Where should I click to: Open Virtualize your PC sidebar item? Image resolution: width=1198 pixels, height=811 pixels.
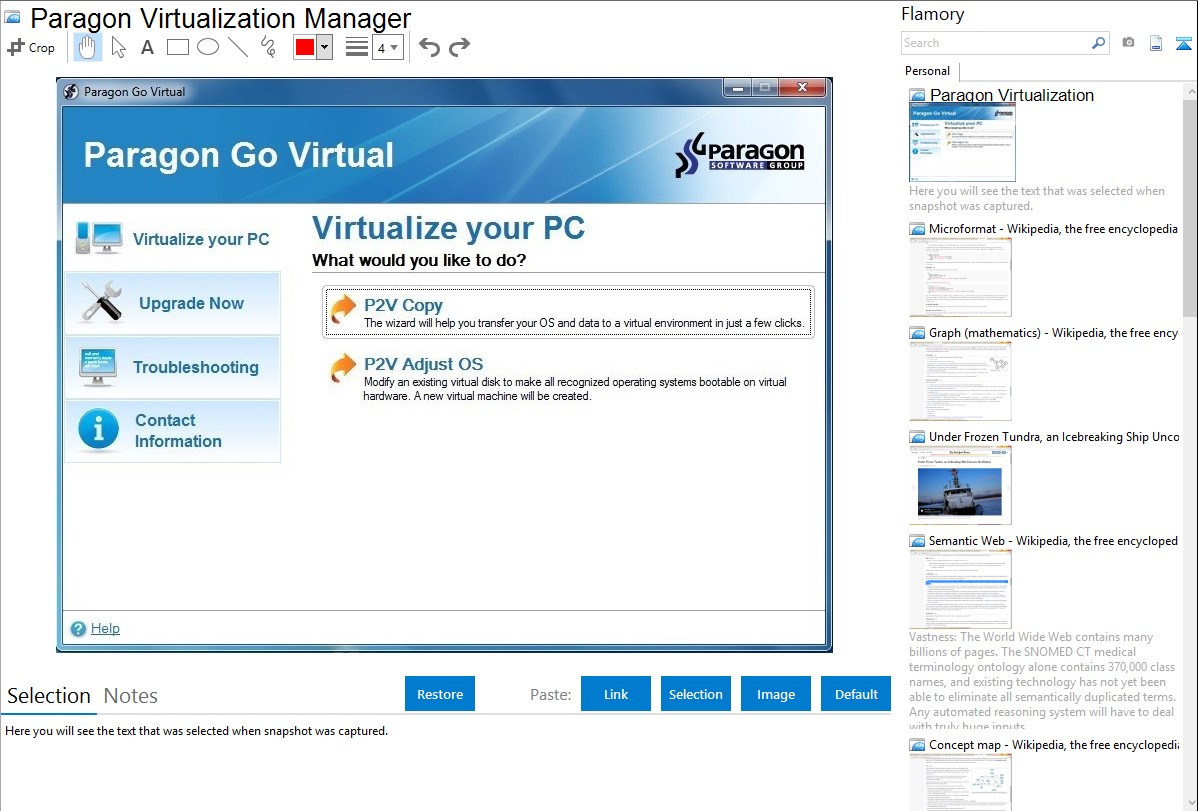pyautogui.click(x=173, y=238)
